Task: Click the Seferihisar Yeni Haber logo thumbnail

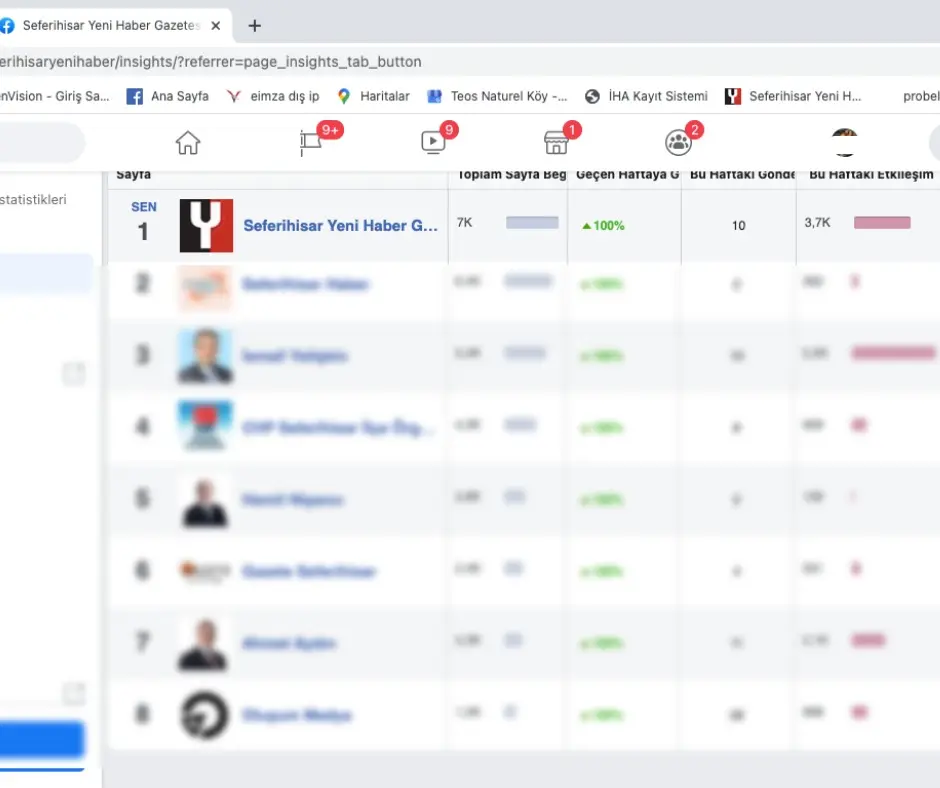Action: pyautogui.click(x=206, y=225)
